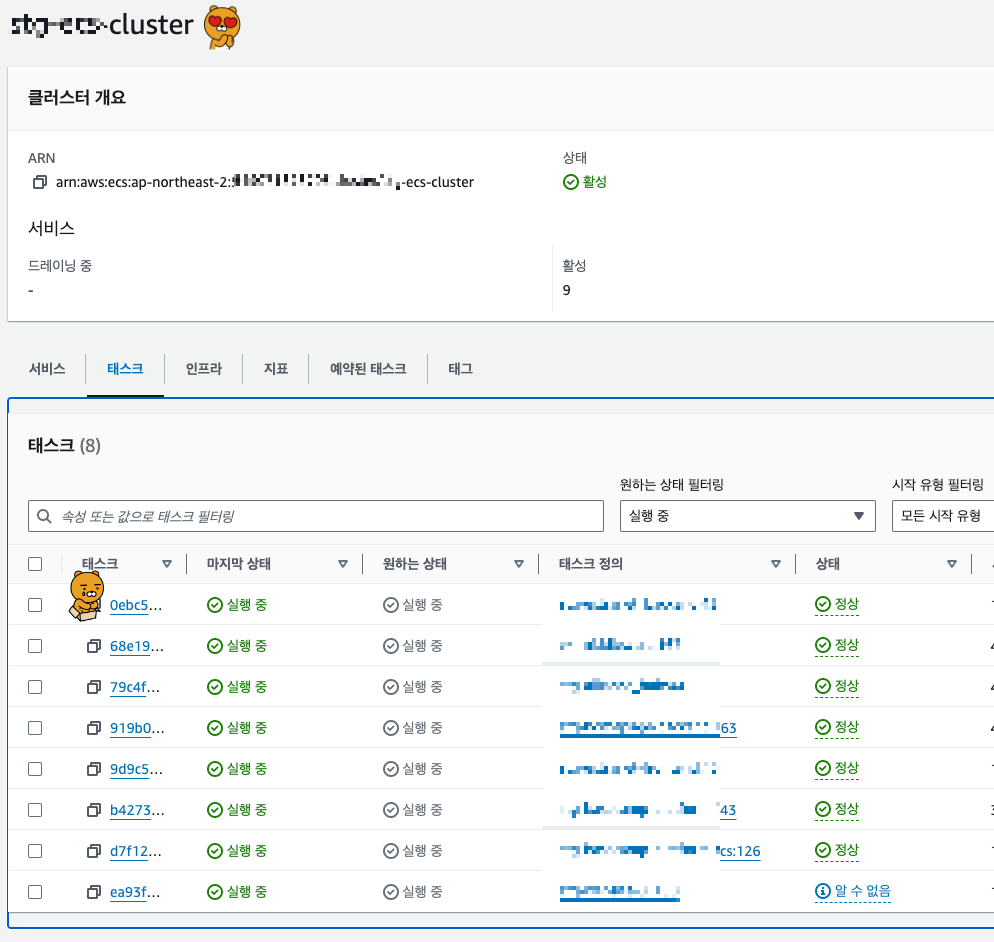The height and width of the screenshot is (942, 994).
Task: Switch to the 서비스 tab
Action: [x=47, y=369]
